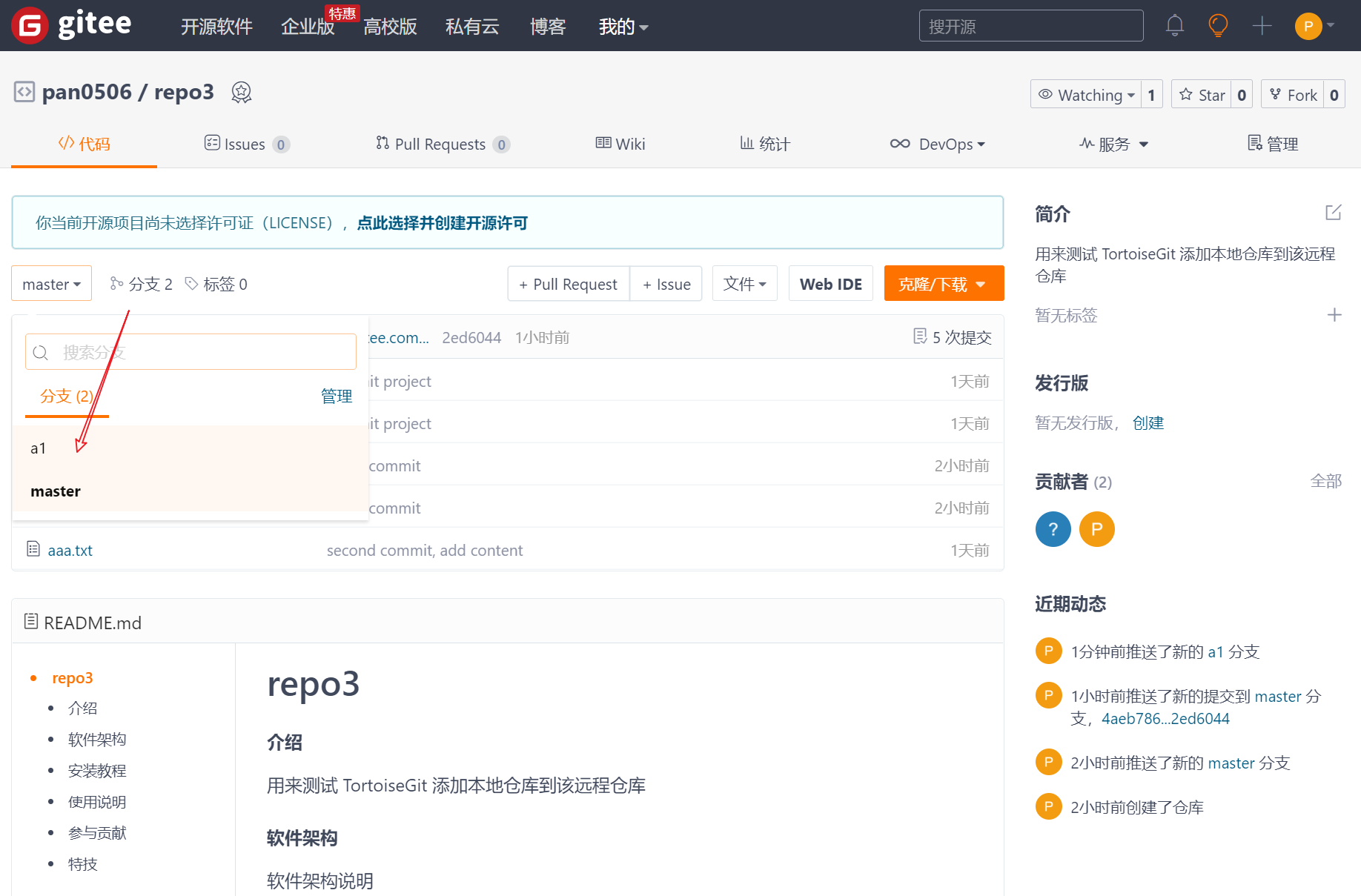The height and width of the screenshot is (896, 1361).
Task: Expand the DevOps menu
Action: tap(937, 144)
